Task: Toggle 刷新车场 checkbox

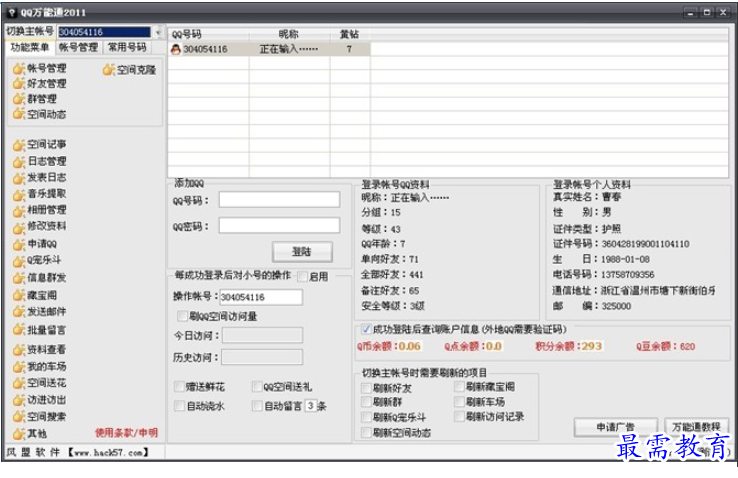Action: point(459,402)
